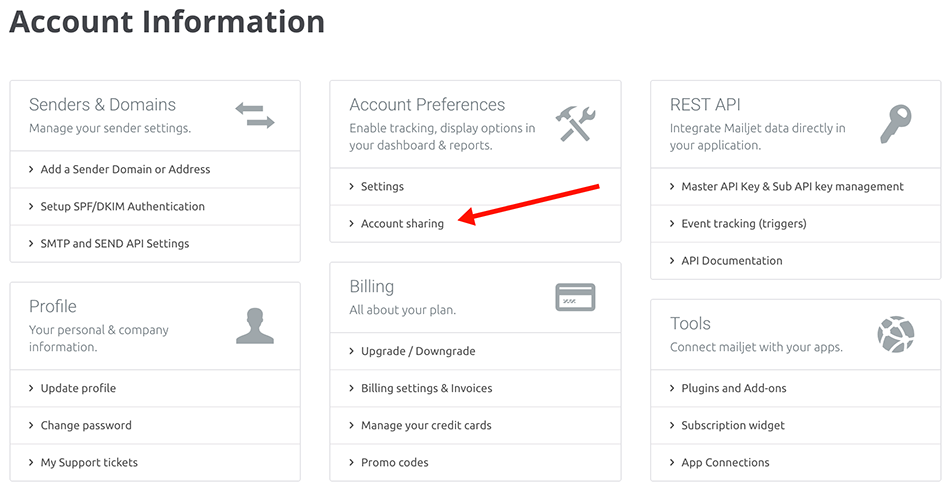This screenshot has width=950, height=493.
Task: Click the Profile person silhouette icon
Action: tap(255, 326)
